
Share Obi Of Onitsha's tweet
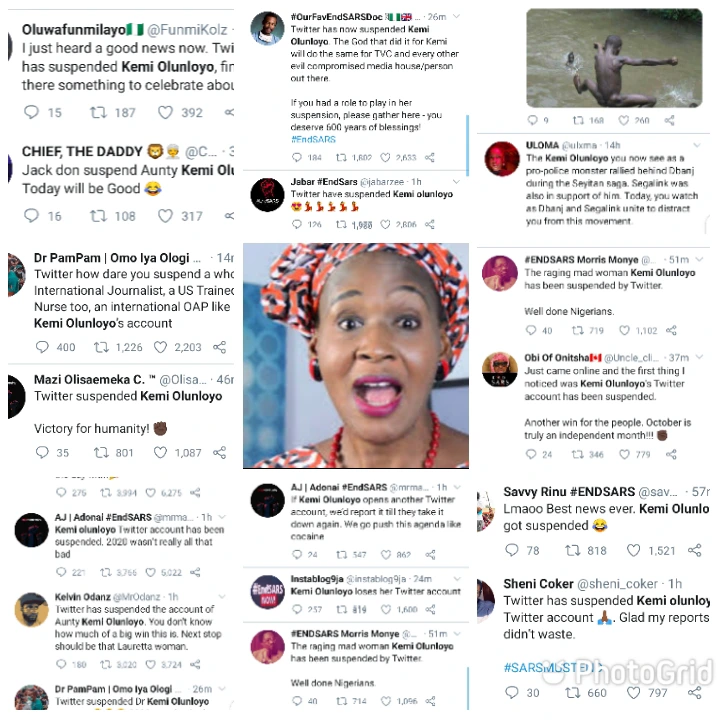pyautogui.click(x=671, y=454)
